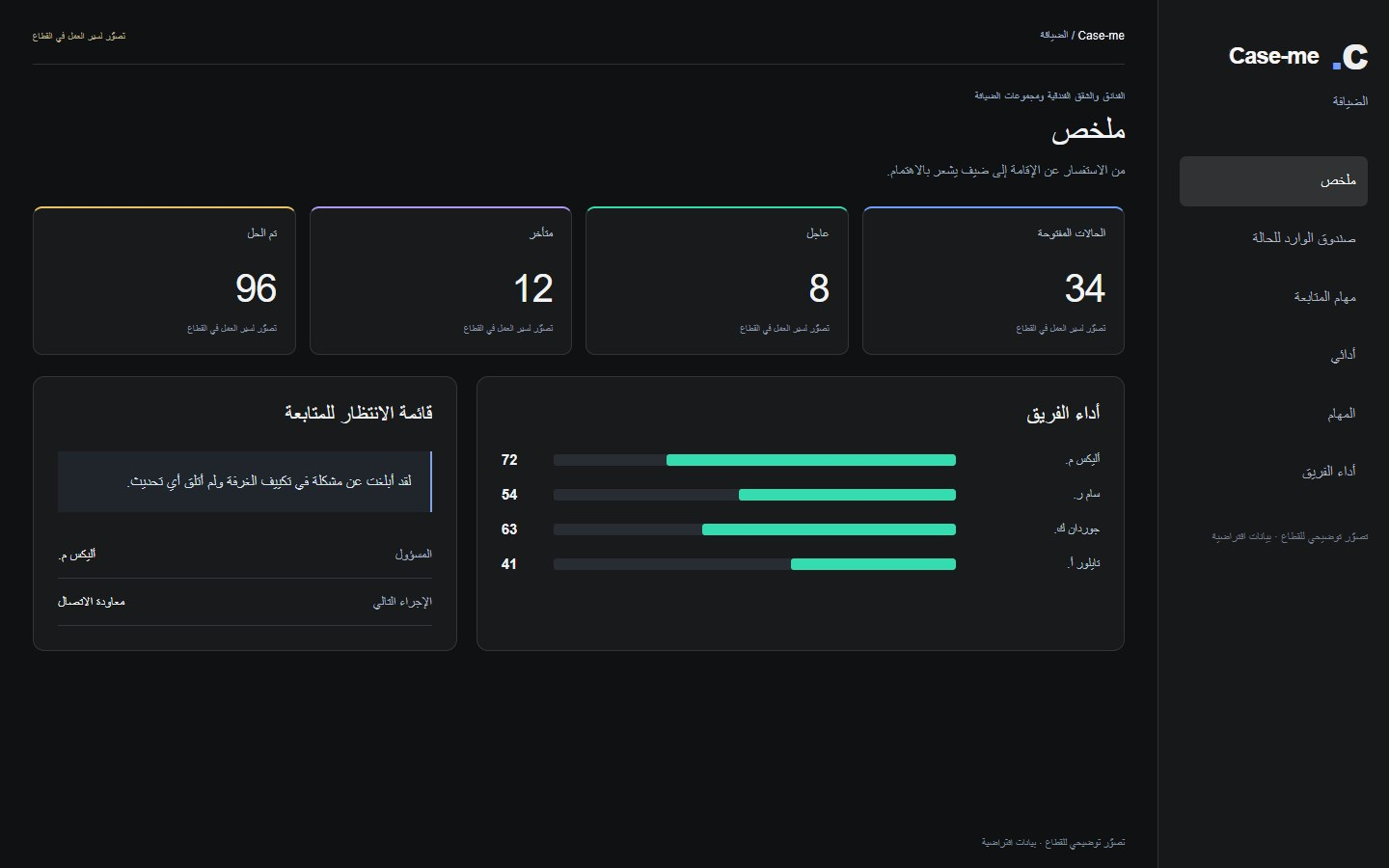Click قائمة الانتظار للمتابعة heading
Viewport: 1389px width, 868px height.
point(358,413)
